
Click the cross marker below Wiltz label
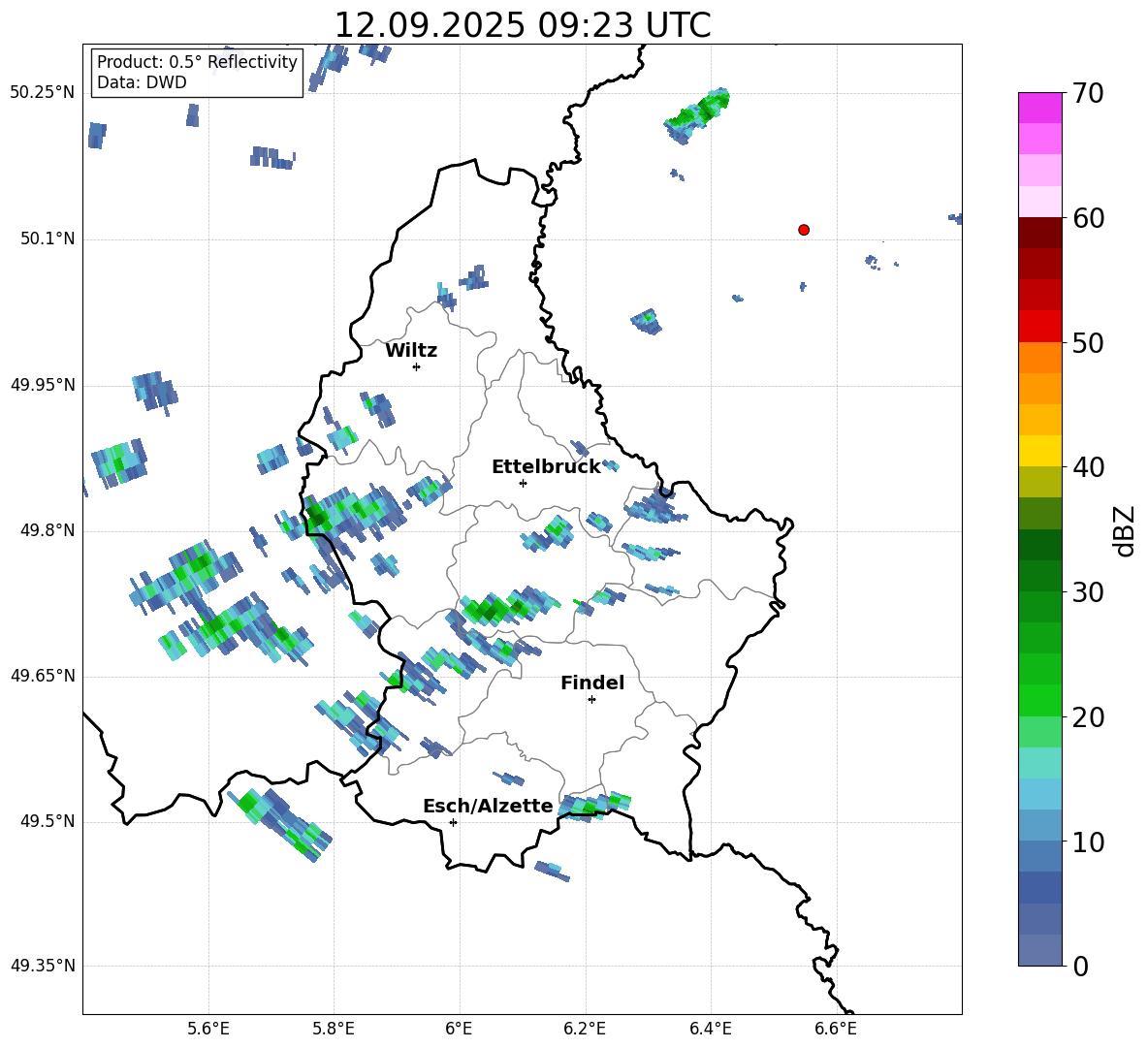click(416, 366)
